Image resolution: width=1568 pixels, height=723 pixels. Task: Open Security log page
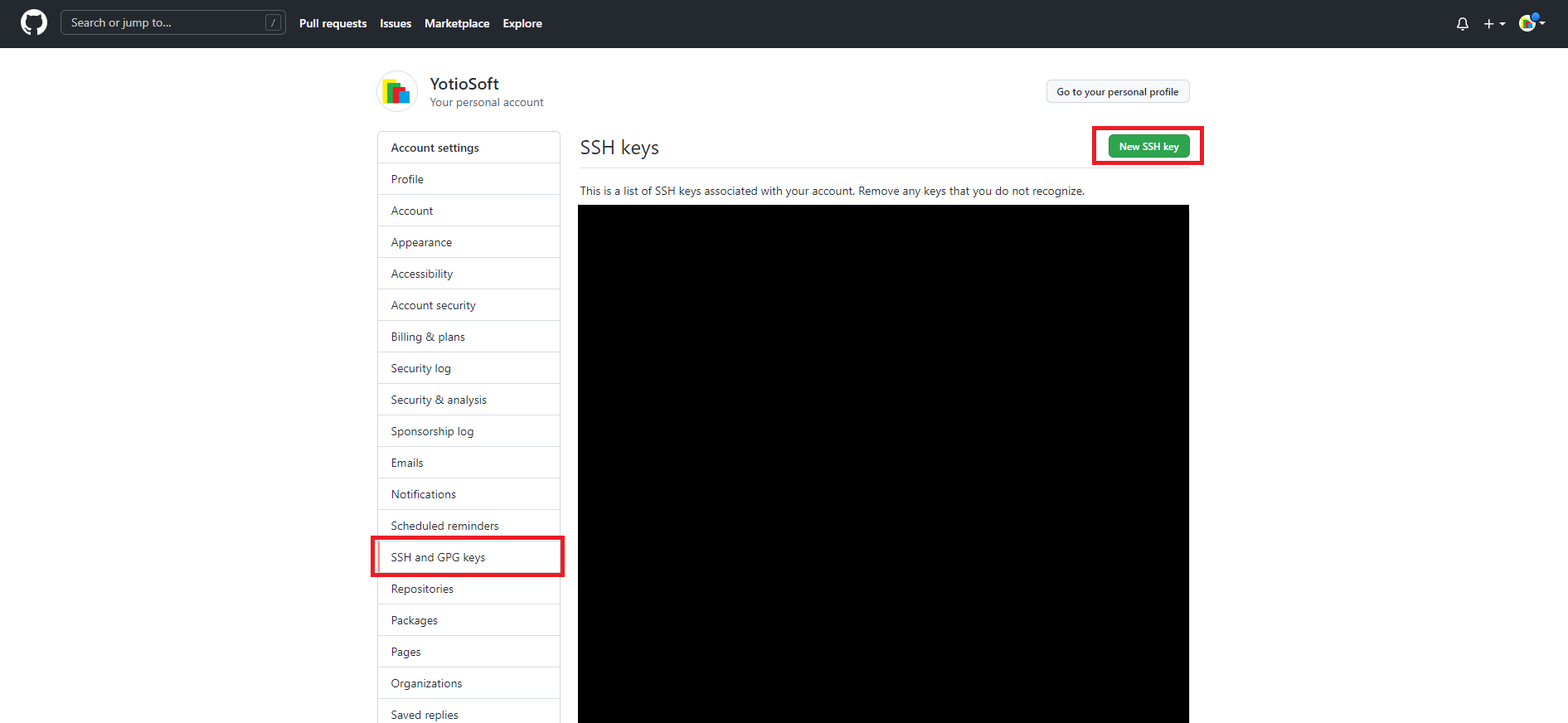click(468, 368)
